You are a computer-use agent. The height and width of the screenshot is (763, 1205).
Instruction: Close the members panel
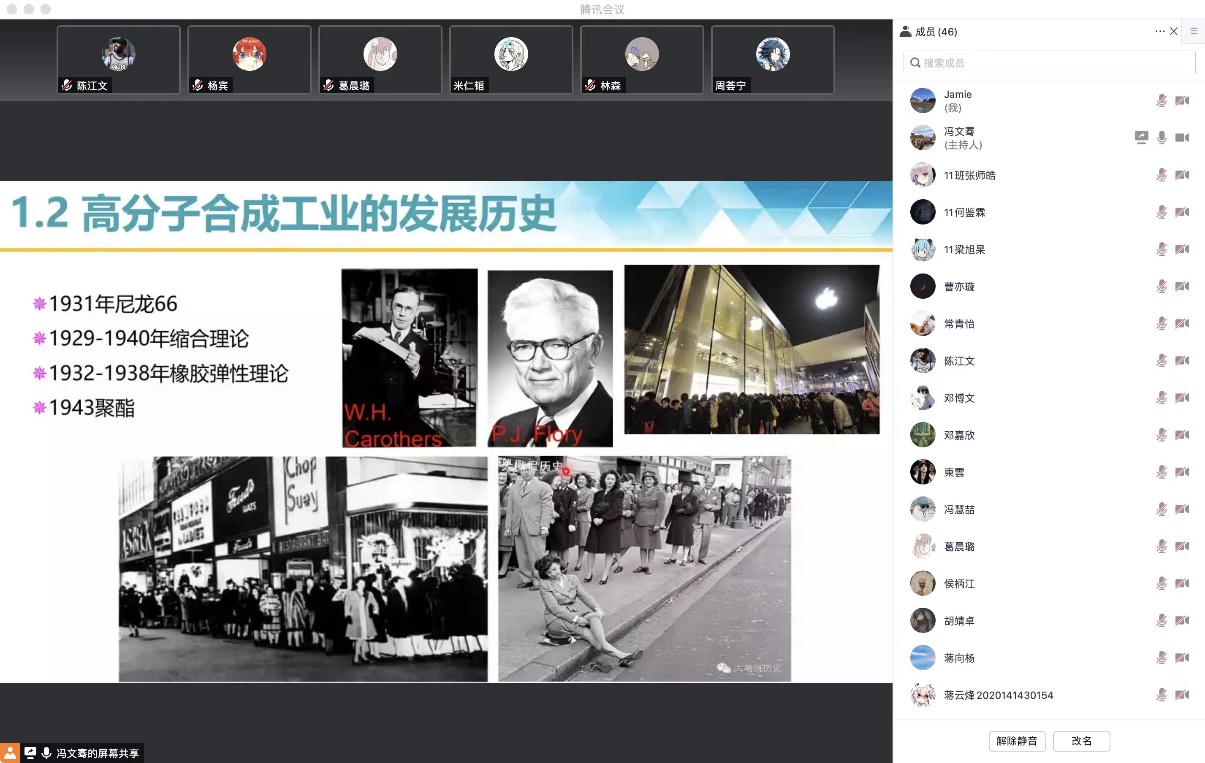[1174, 32]
